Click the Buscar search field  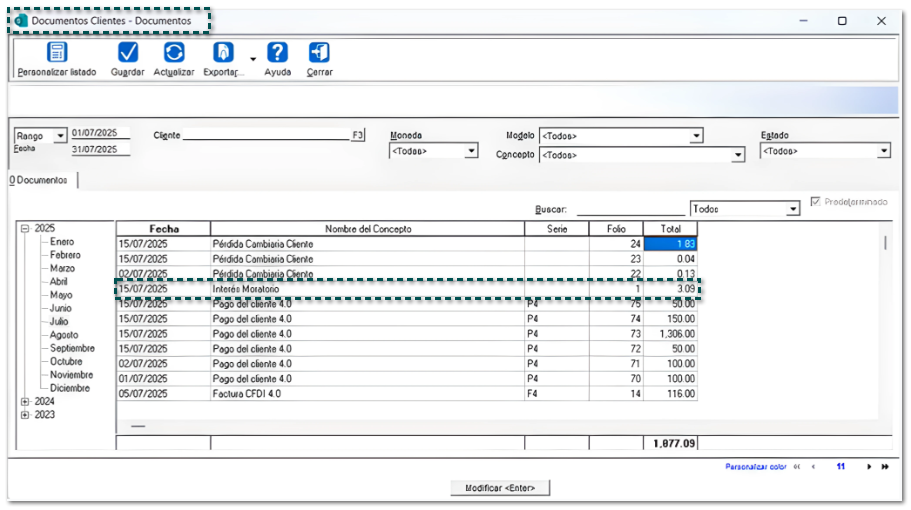629,210
